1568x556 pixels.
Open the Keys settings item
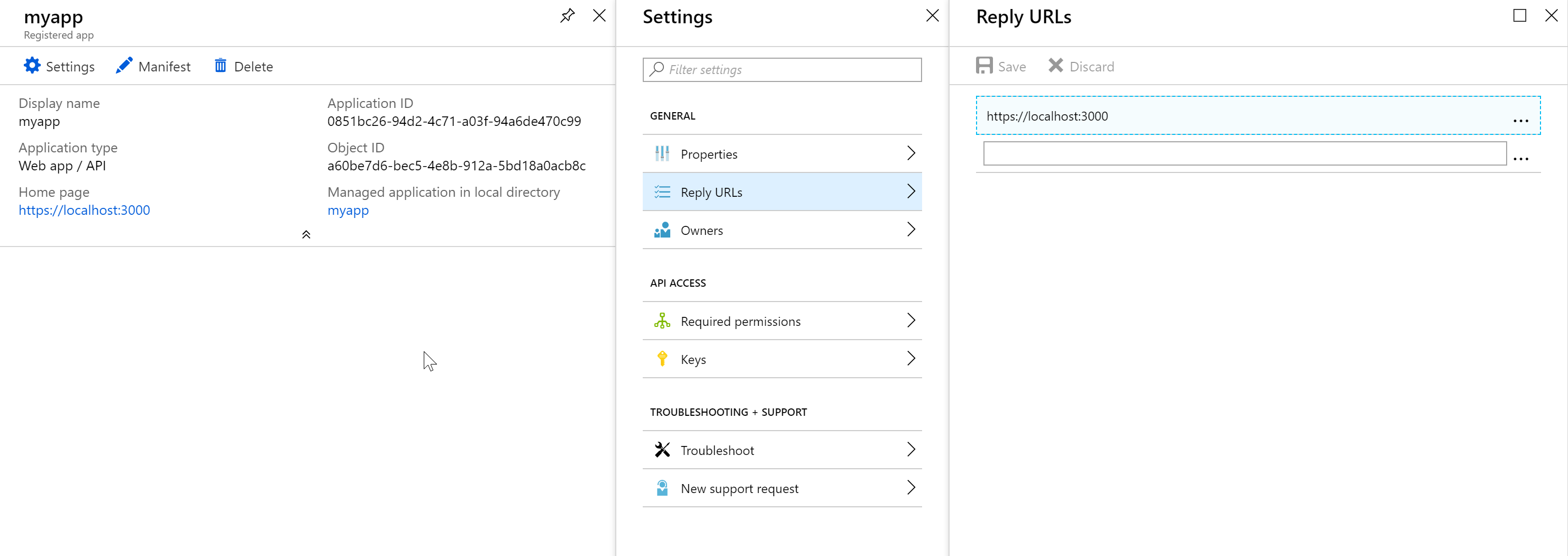(782, 359)
